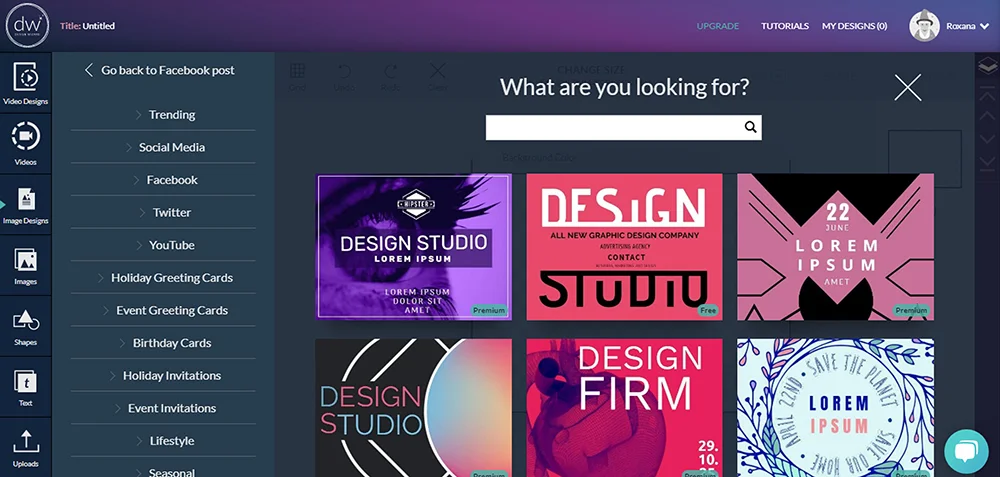
Task: Select the dark gradient Design Studio template
Action: pyautogui.click(x=413, y=408)
